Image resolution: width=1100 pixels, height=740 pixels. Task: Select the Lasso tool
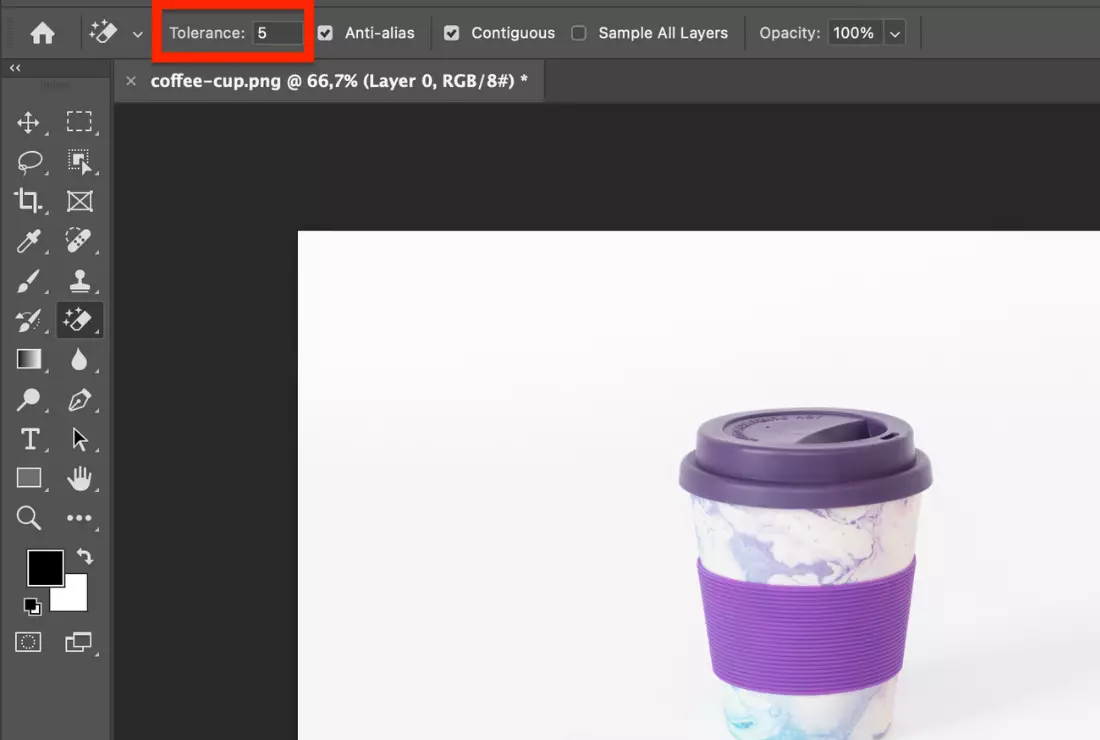[29, 162]
